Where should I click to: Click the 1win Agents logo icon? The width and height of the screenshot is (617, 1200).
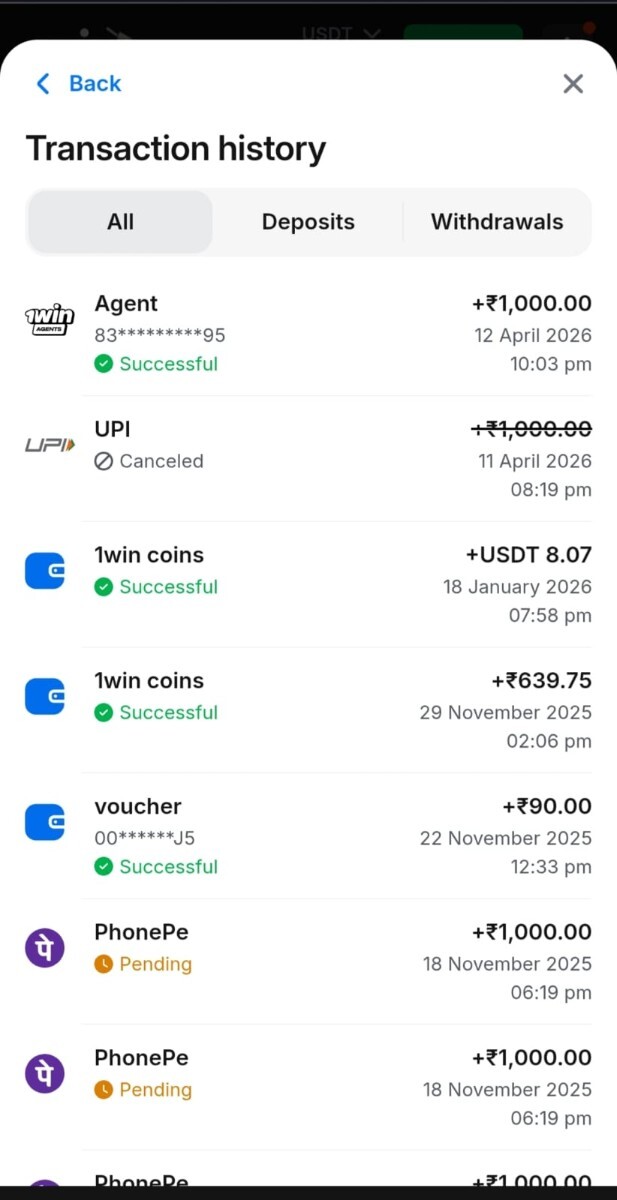[x=49, y=320]
